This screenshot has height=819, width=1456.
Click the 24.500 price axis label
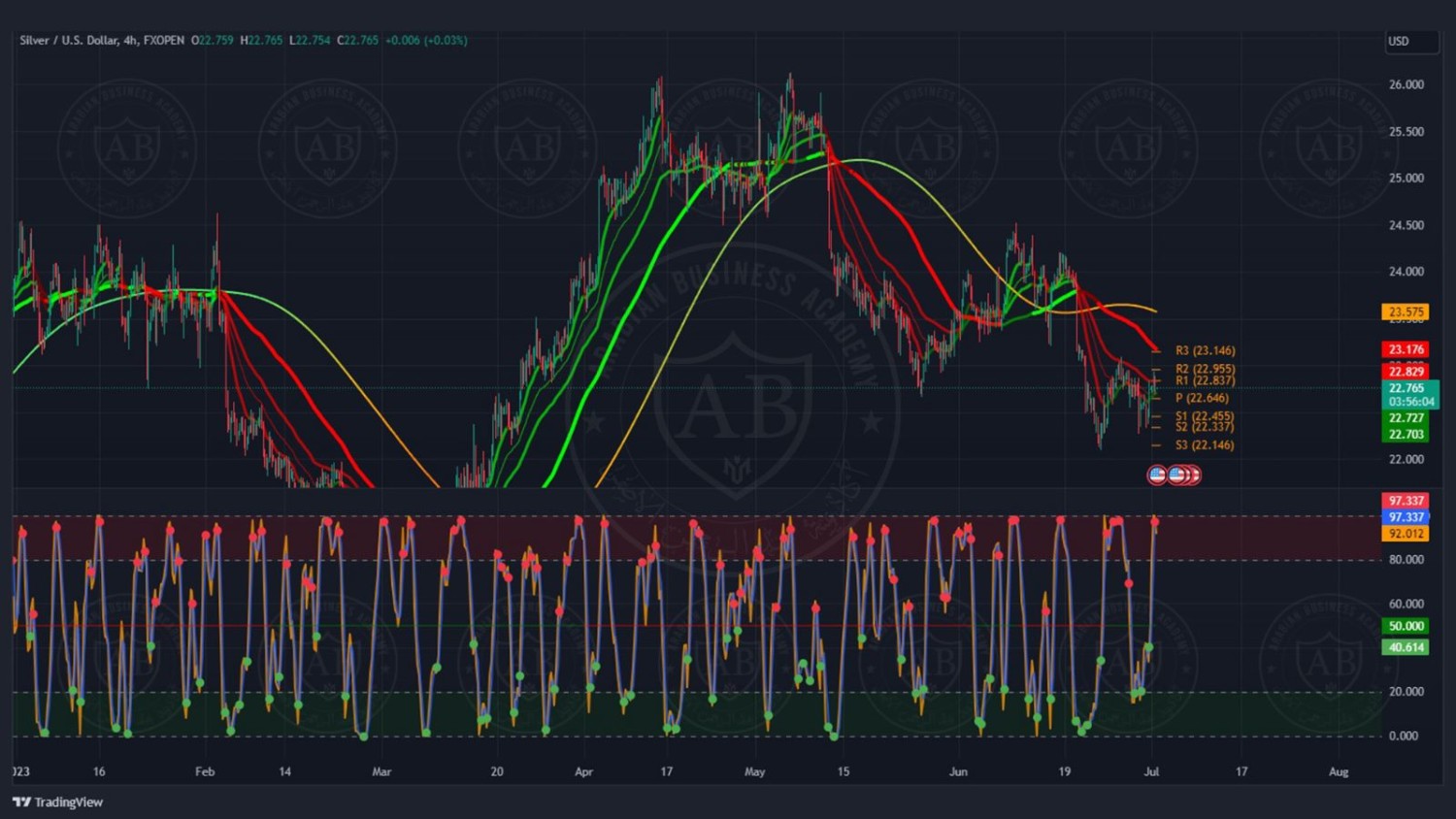coord(1406,226)
